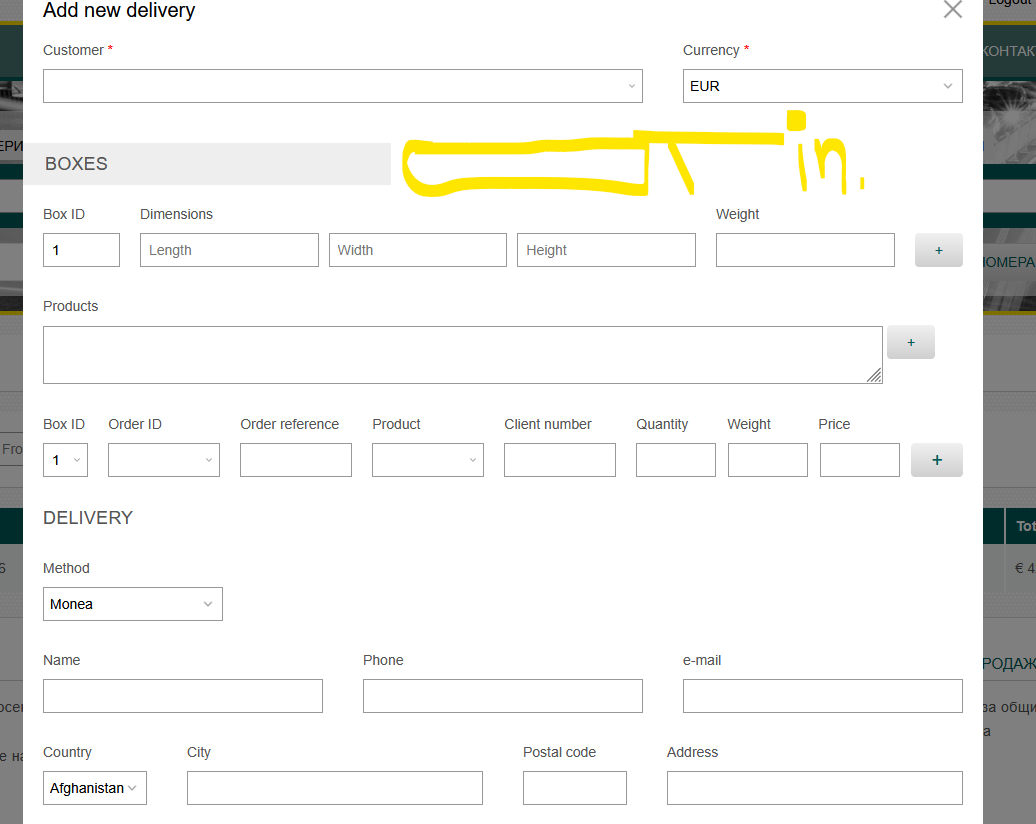Click the e-mail input field
The image size is (1036, 824).
coord(822,696)
